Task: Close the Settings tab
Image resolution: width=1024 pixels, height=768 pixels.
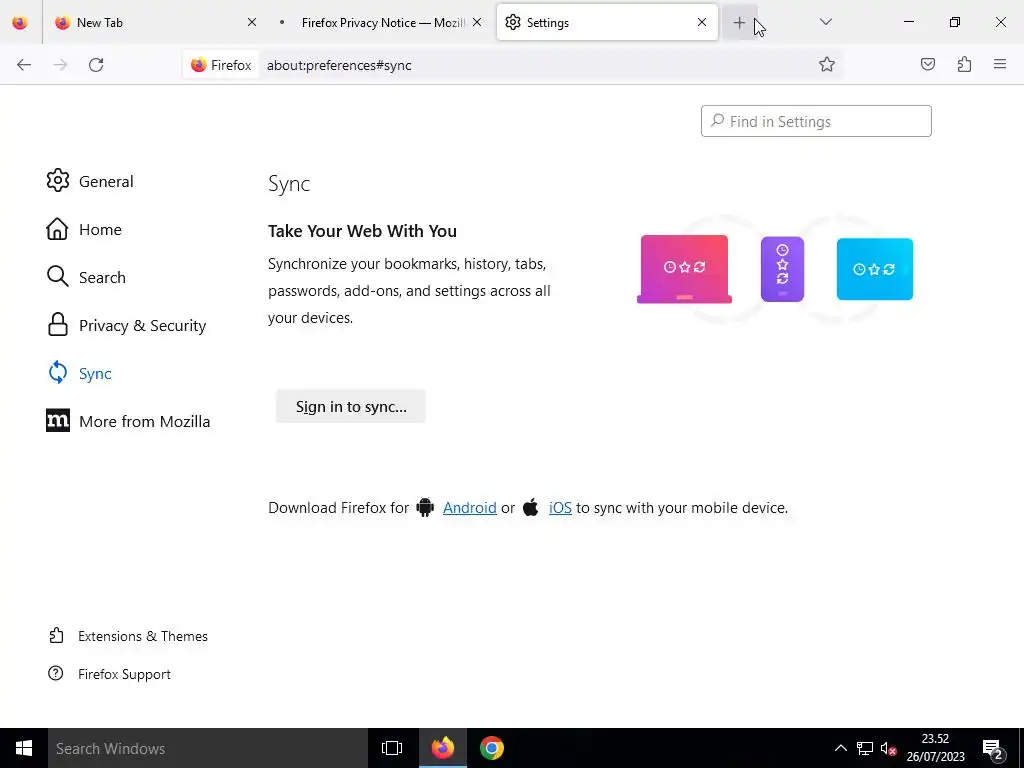Action: (x=702, y=22)
